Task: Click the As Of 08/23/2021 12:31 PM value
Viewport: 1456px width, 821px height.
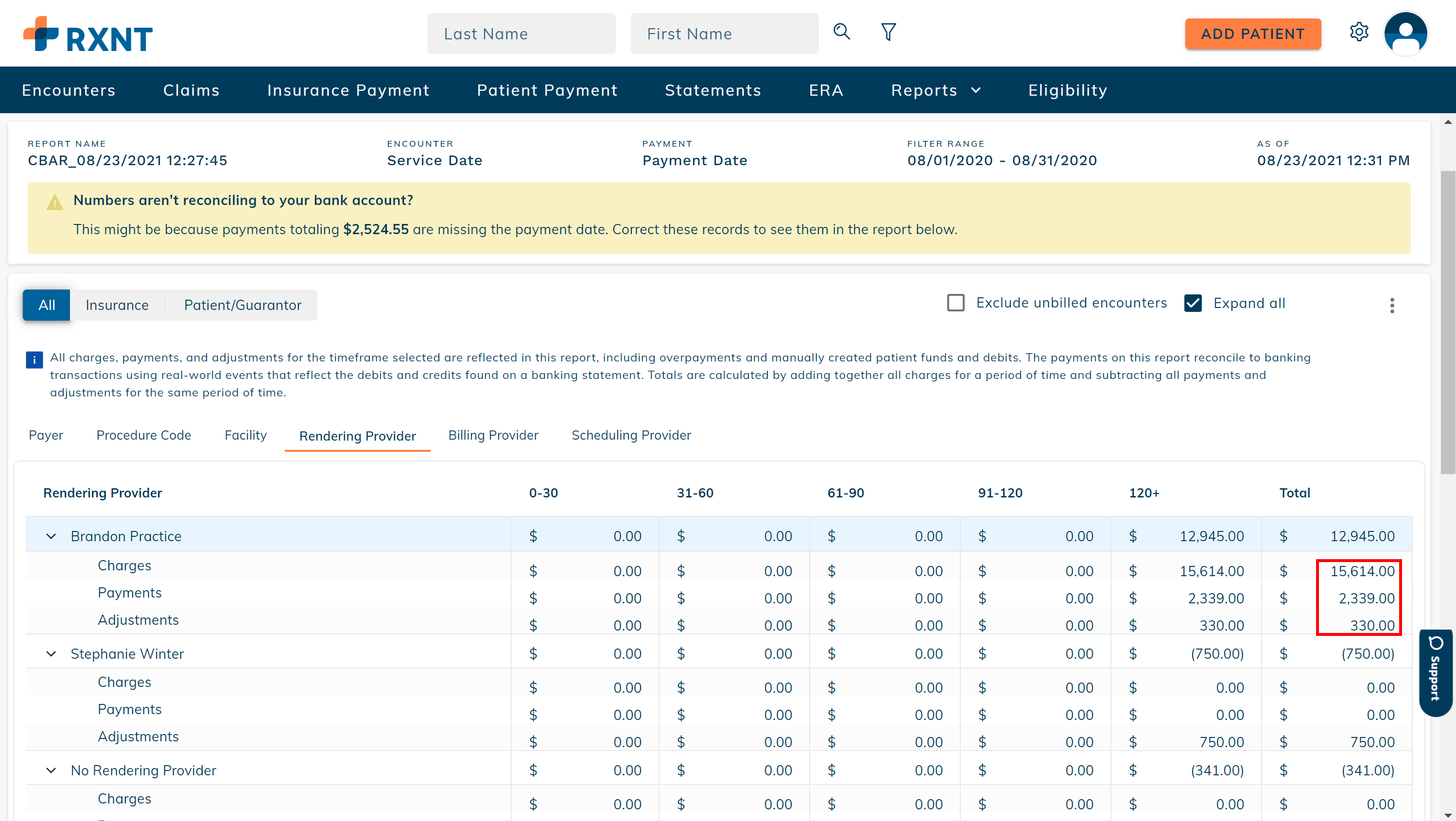Action: click(1333, 160)
